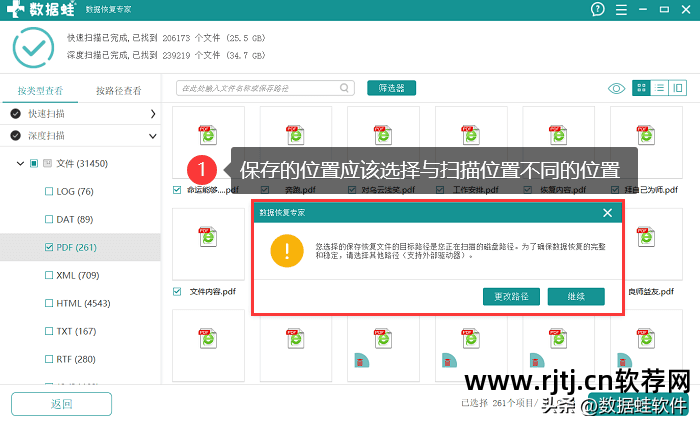Collapse the 文件 (31450) tree node
The image size is (700, 427).
pyautogui.click(x=20, y=163)
